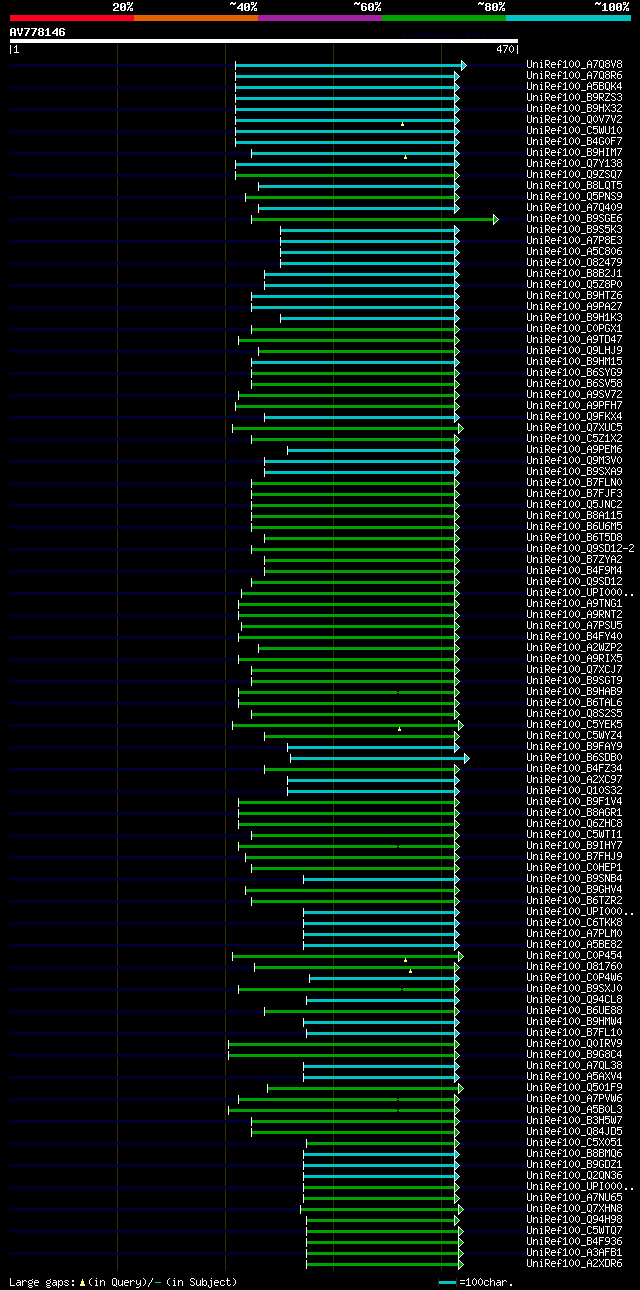Click the red 20% identity legend segment
This screenshot has height=1290, width=640.
72,18
